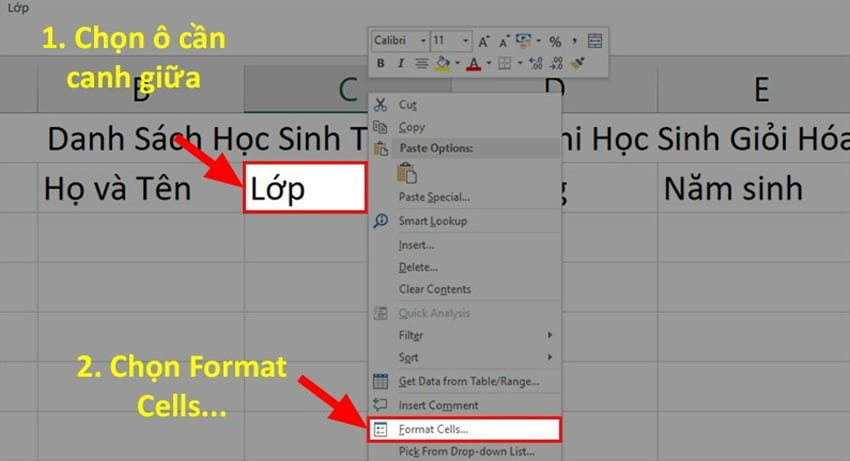The height and width of the screenshot is (461, 850).
Task: Apply italic from the mini toolbar
Action: point(401,63)
